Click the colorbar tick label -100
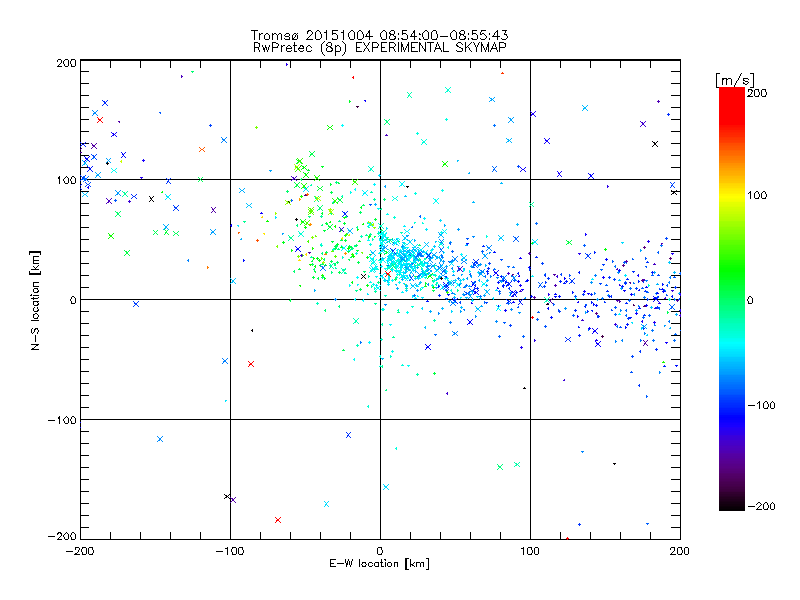This screenshot has height=600, width=800. pos(762,406)
